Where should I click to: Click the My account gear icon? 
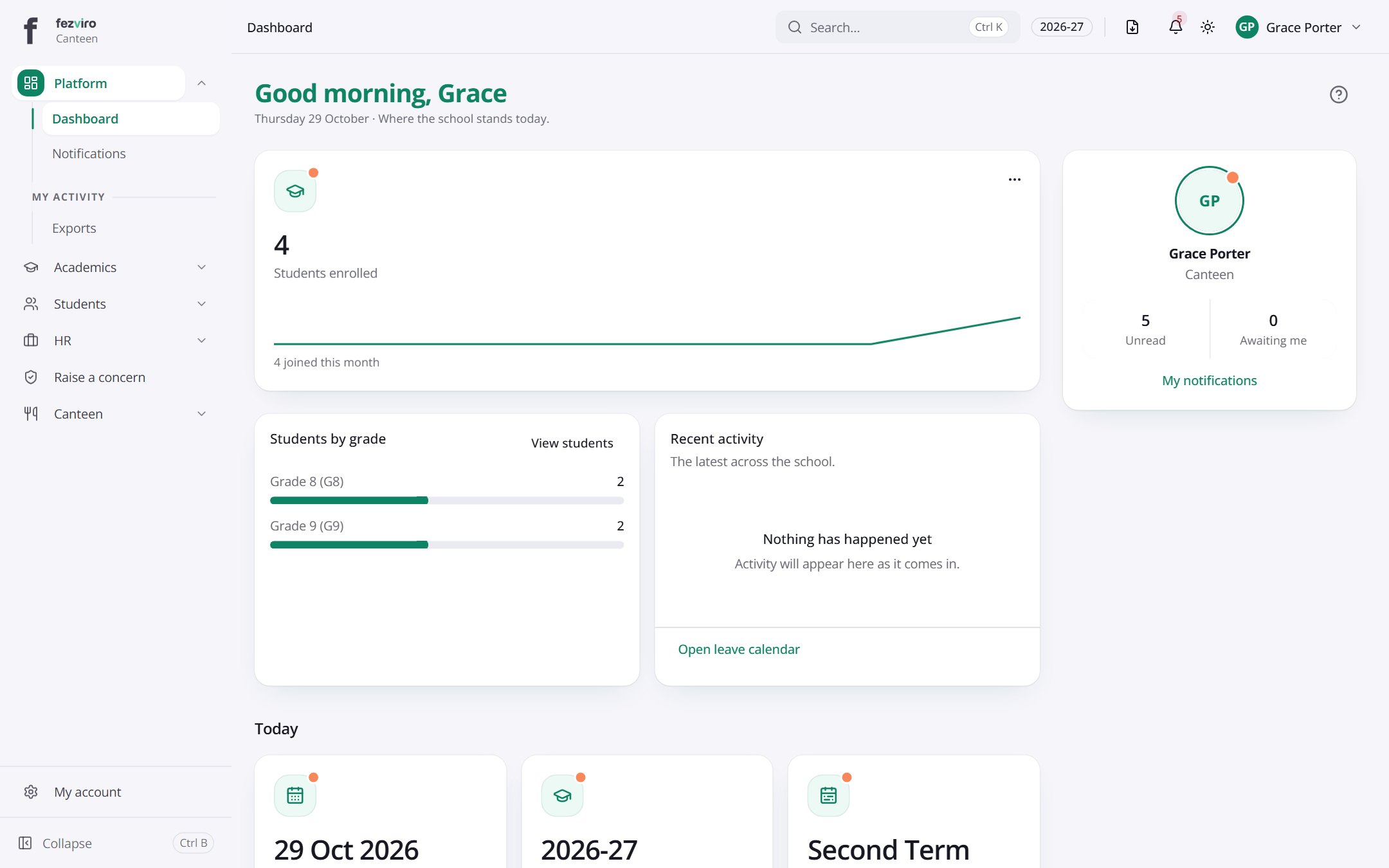pos(31,792)
